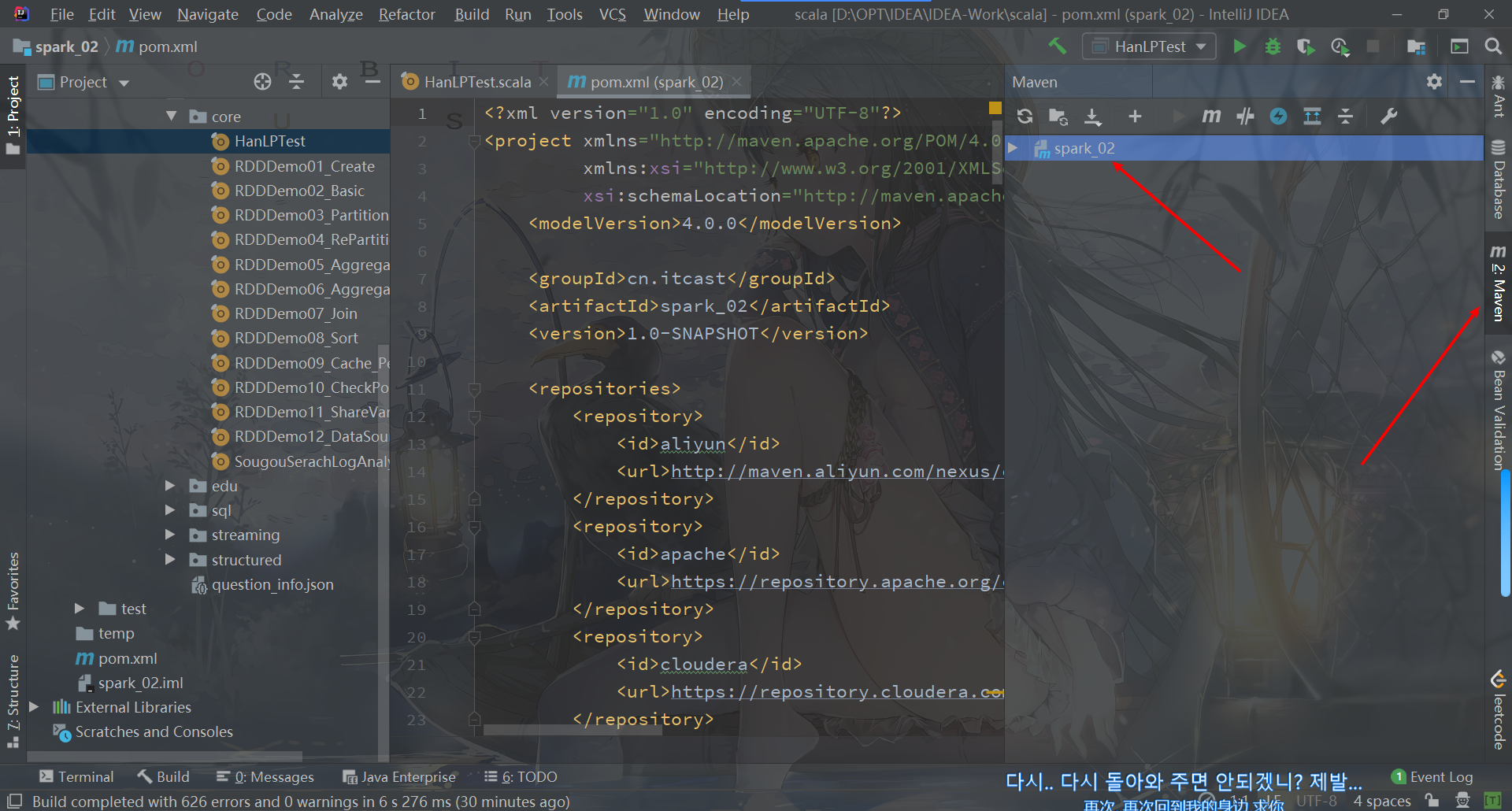
Task: Expand the spark_02 Maven project node
Action: [1014, 148]
